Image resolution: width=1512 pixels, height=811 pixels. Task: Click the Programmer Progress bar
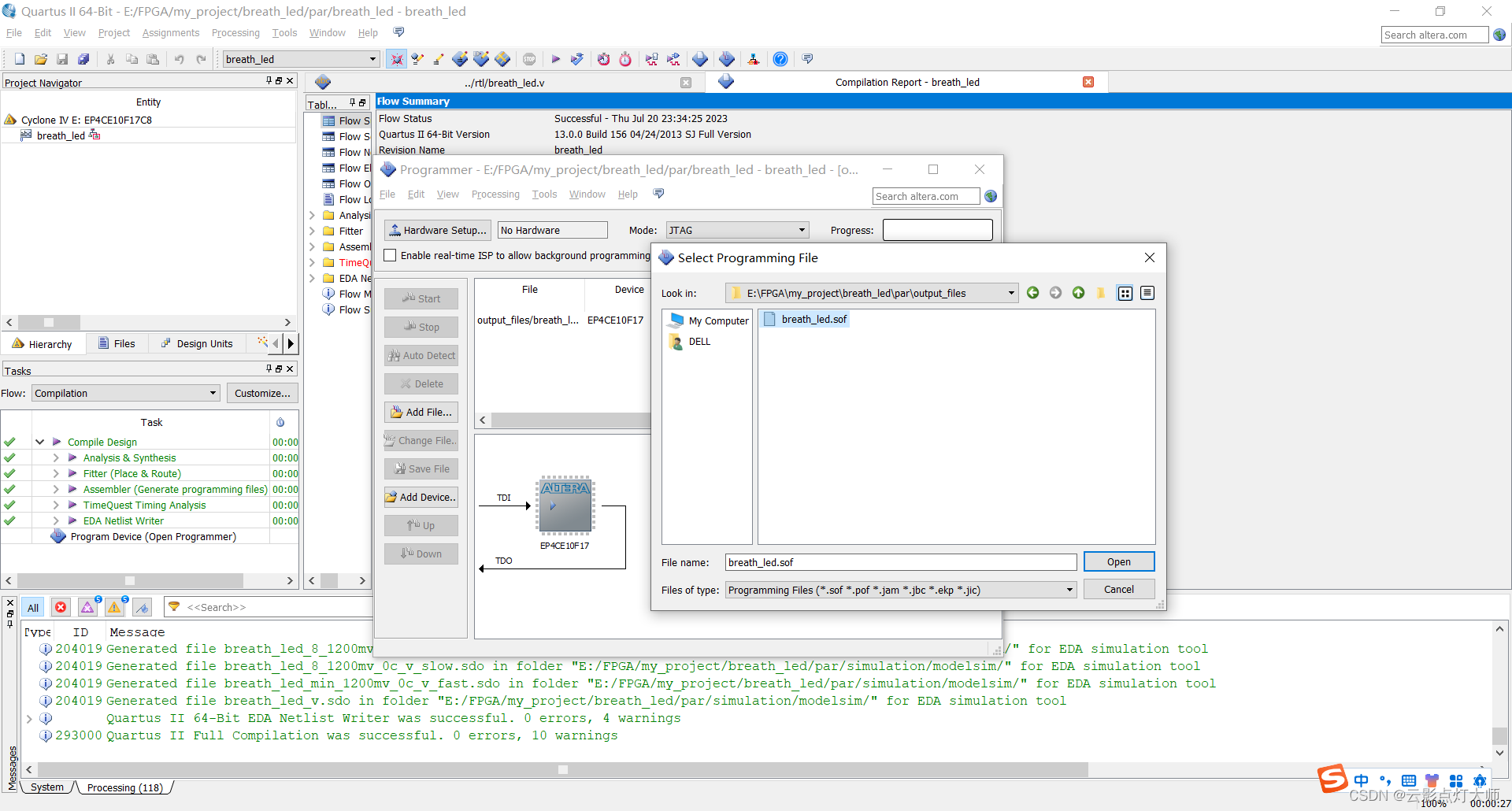tap(937, 230)
